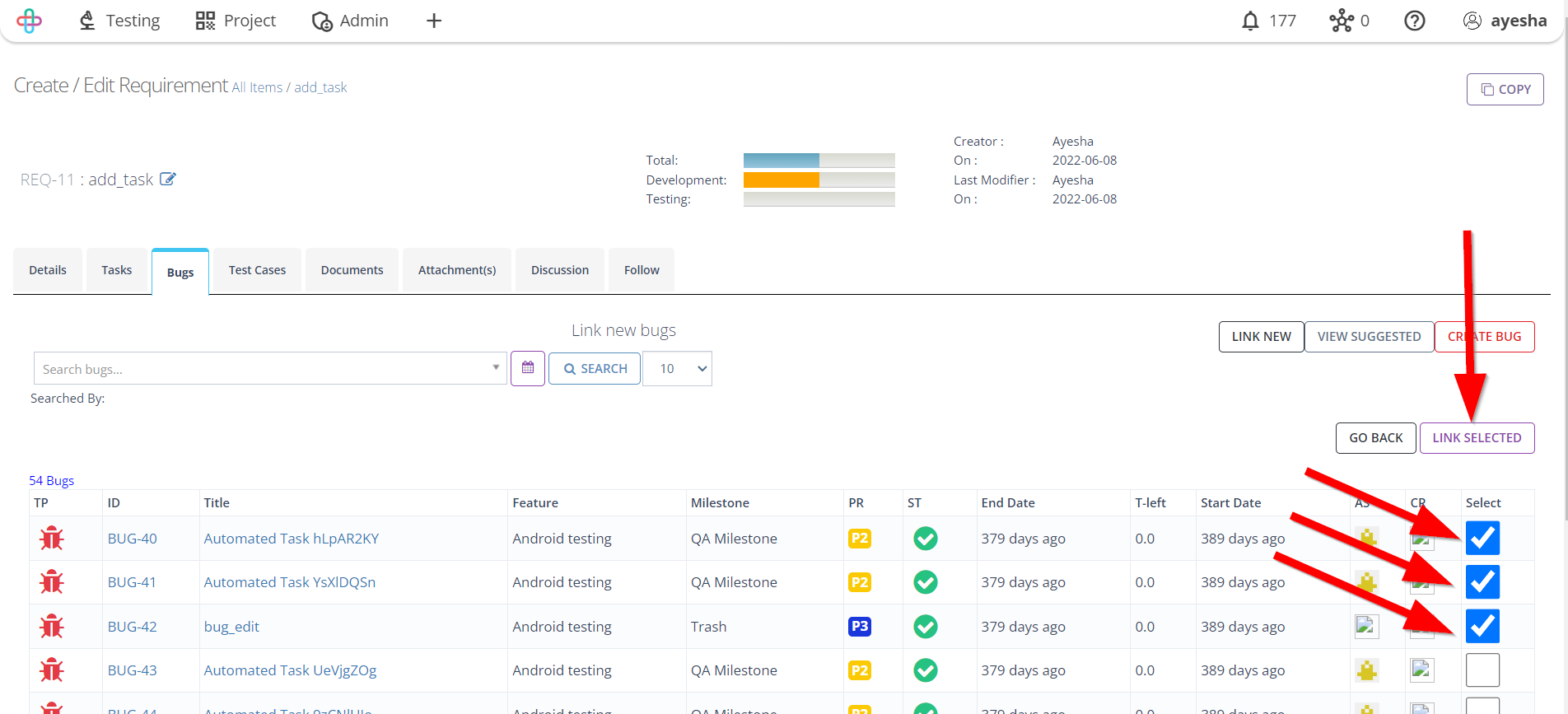This screenshot has width=1568, height=714.
Task: Open the search bugs combo box
Action: pyautogui.click(x=270, y=368)
